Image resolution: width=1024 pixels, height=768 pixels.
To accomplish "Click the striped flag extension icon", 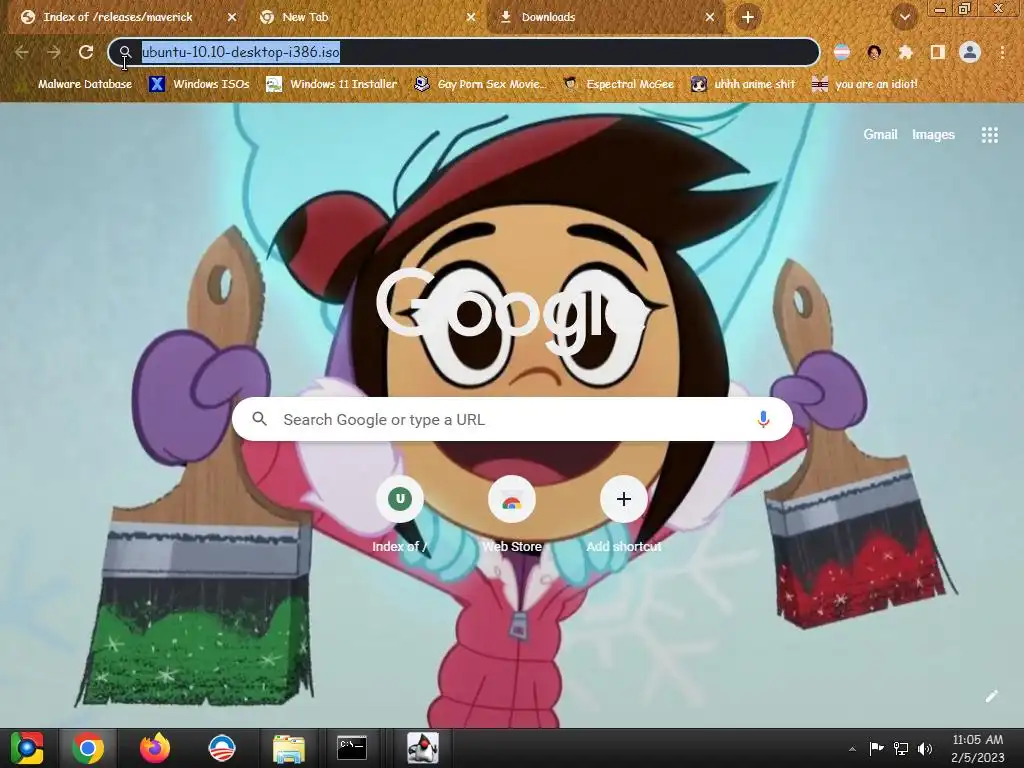I will coord(842,52).
